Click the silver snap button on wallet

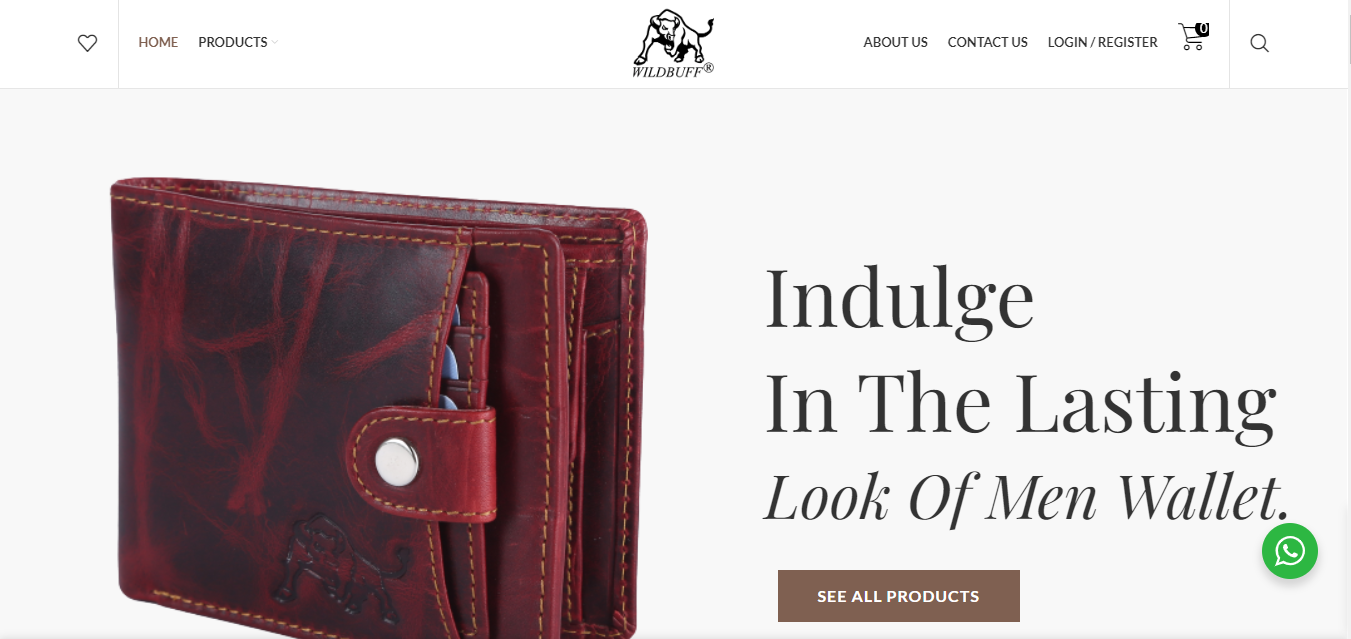point(396,463)
